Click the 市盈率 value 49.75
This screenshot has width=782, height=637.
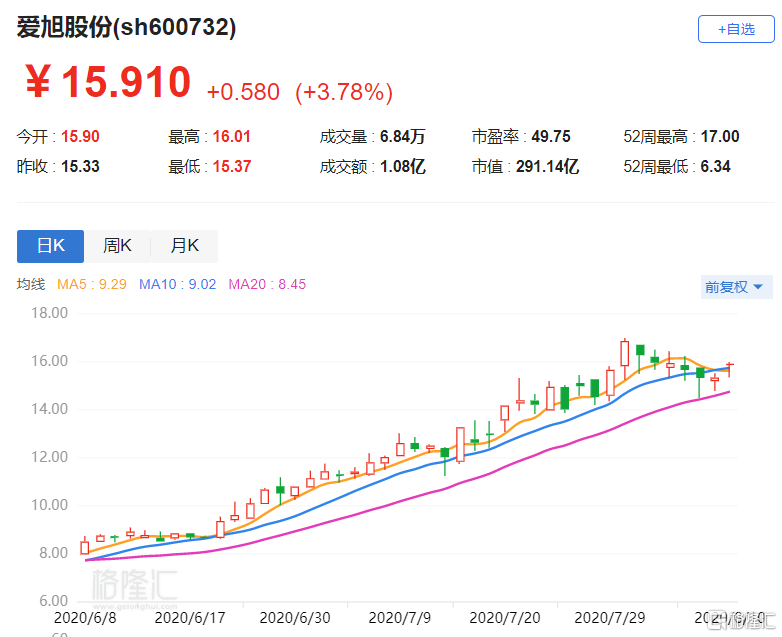click(551, 136)
